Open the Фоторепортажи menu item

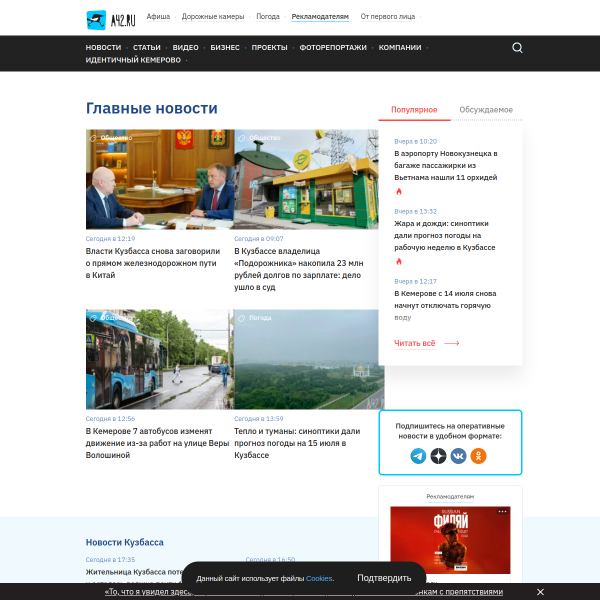[333, 47]
